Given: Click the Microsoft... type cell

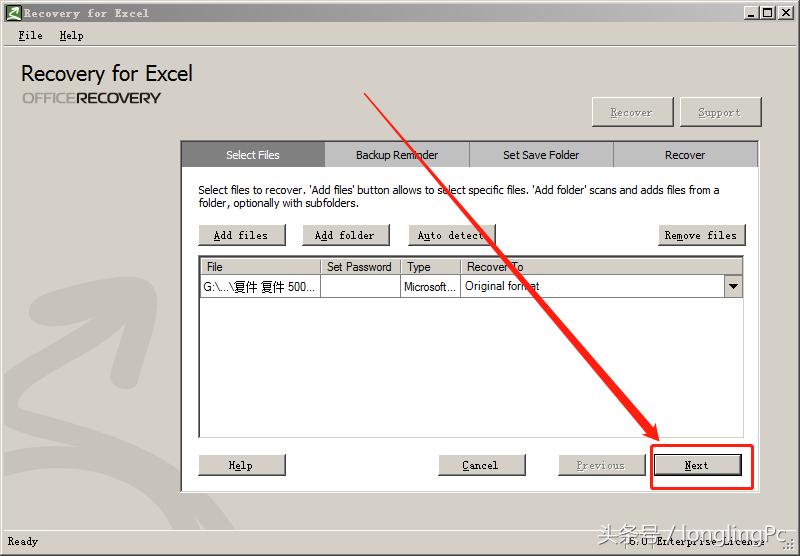Looking at the screenshot, I should tap(431, 287).
